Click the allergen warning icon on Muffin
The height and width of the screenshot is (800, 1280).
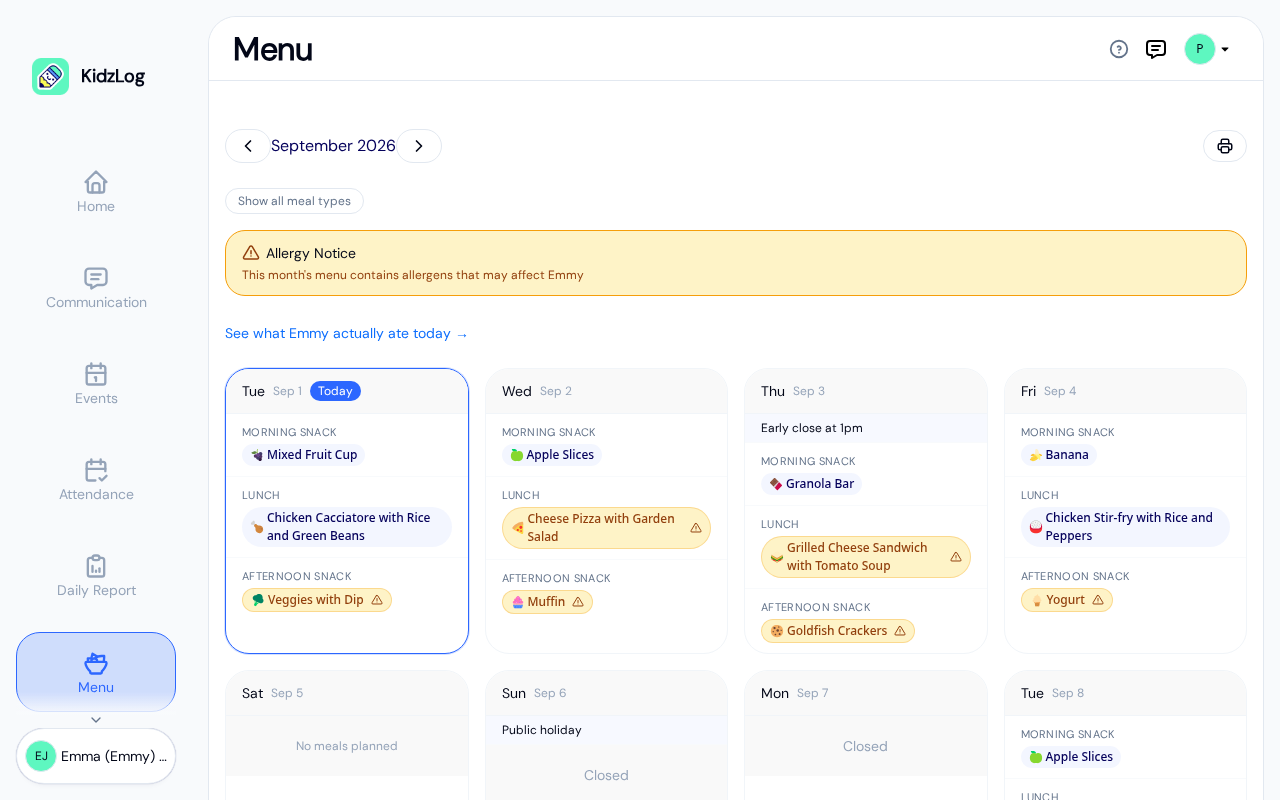point(578,602)
